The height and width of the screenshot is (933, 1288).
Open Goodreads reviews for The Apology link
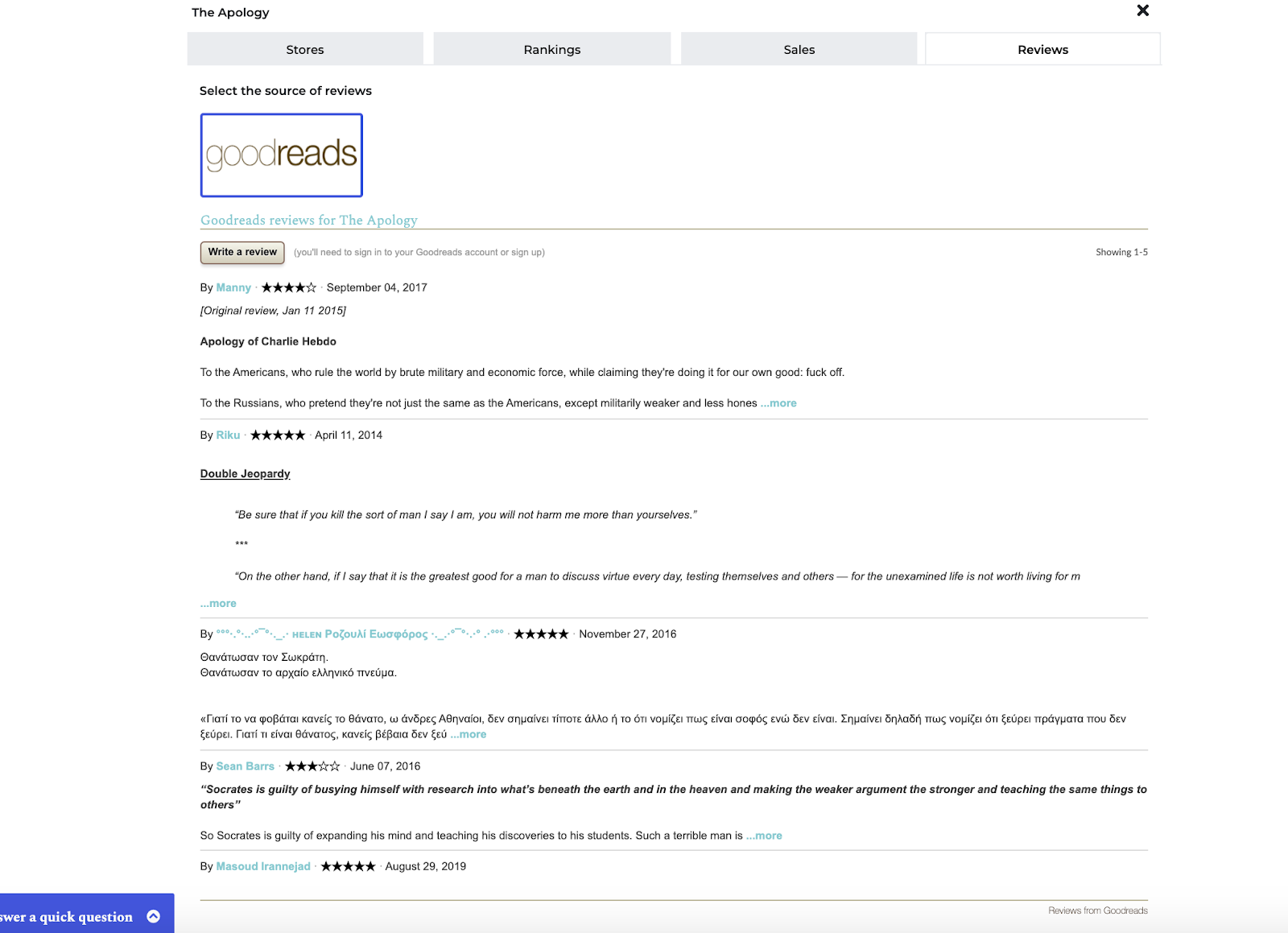click(309, 220)
